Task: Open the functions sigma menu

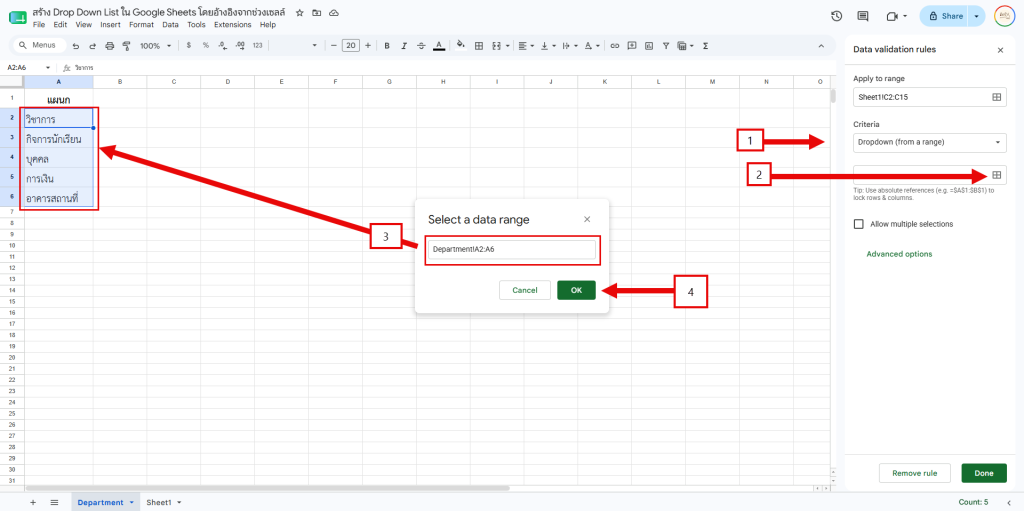Action: coord(705,46)
